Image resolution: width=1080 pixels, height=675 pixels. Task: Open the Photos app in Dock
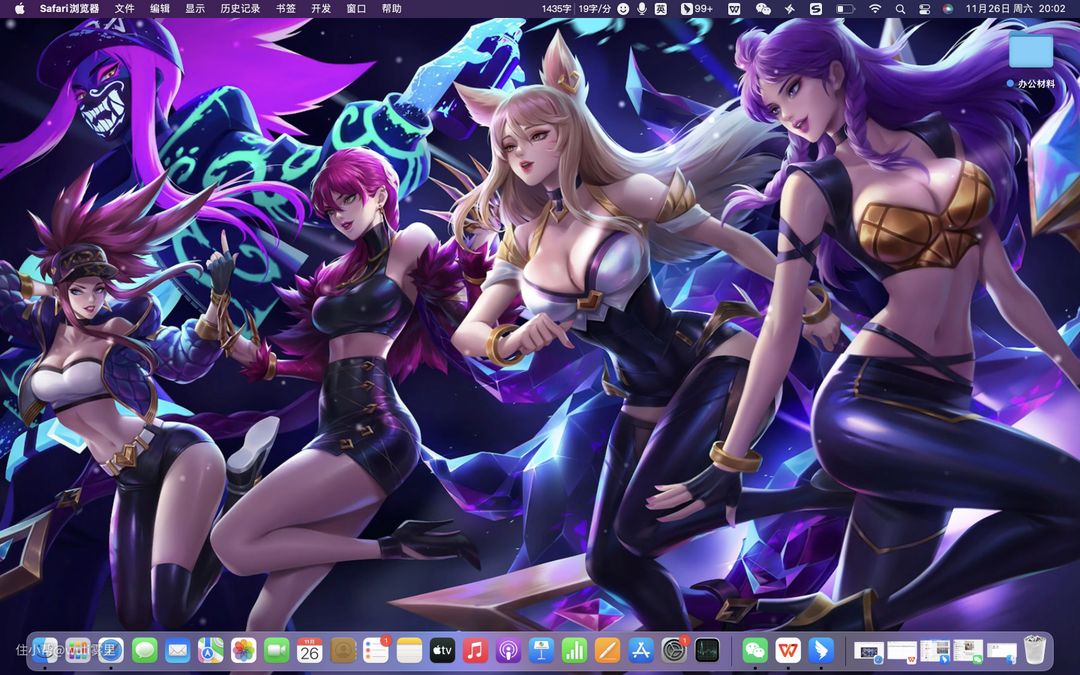click(244, 650)
